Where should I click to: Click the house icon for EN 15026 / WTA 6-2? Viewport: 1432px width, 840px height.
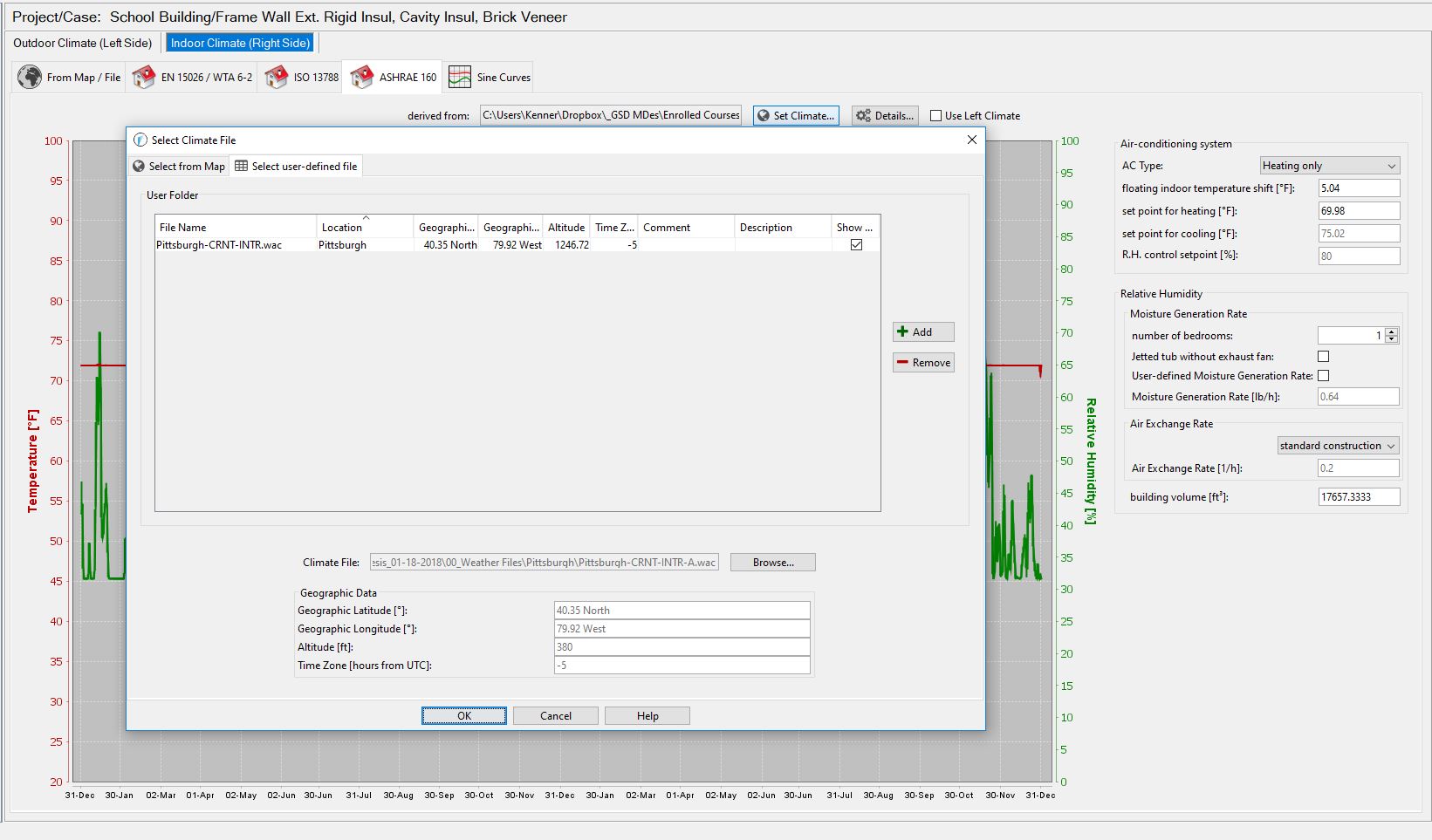[x=144, y=77]
